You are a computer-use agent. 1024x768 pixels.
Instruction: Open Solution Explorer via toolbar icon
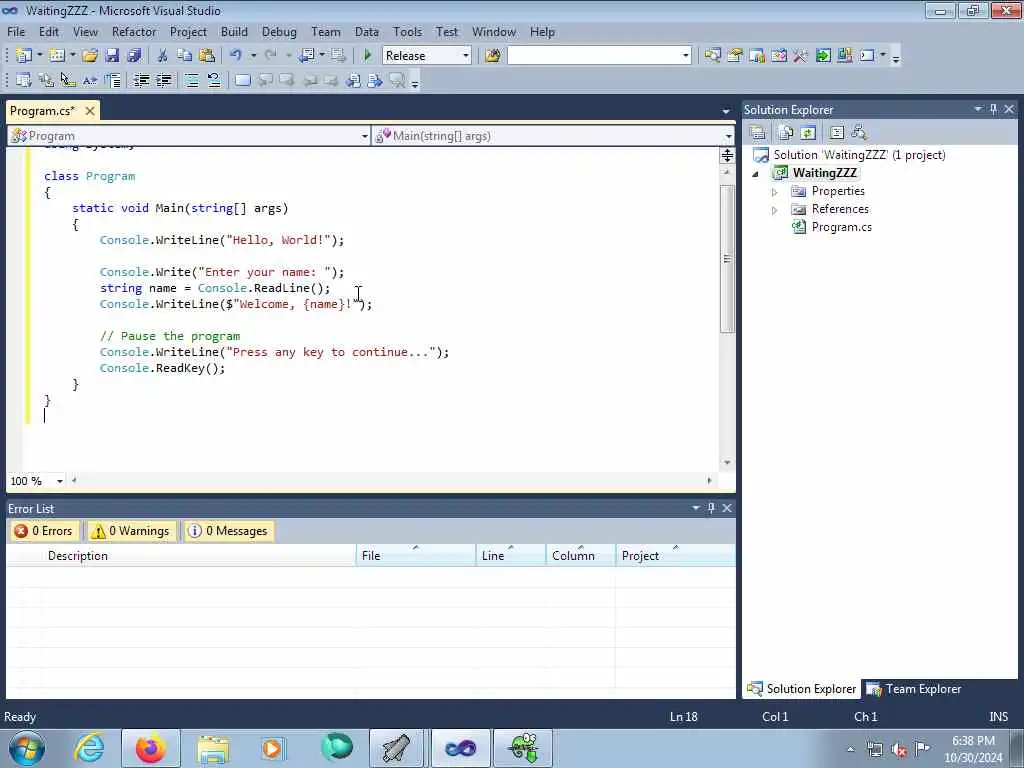712,56
